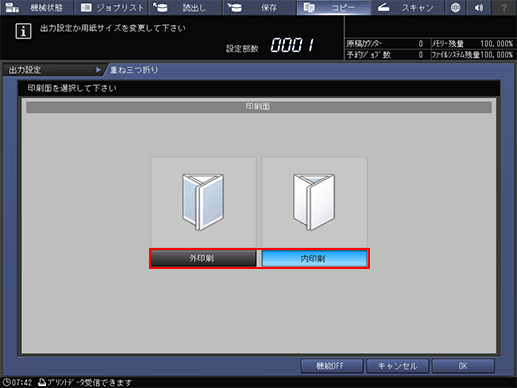Image resolution: width=517 pixels, height=388 pixels.
Task: Click the 原稿カウンター counter value
Action: [421, 44]
